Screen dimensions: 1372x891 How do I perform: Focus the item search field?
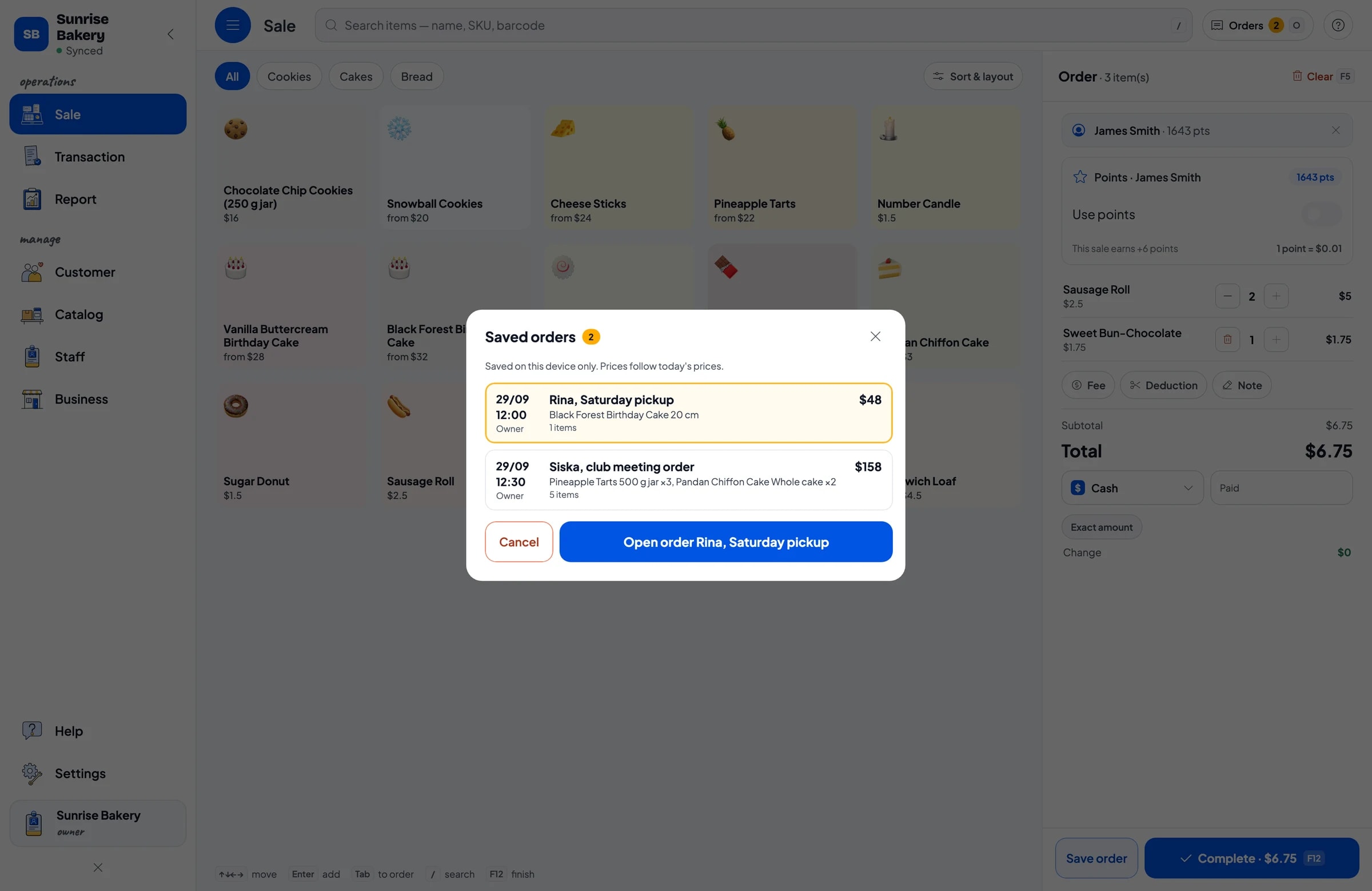753,25
